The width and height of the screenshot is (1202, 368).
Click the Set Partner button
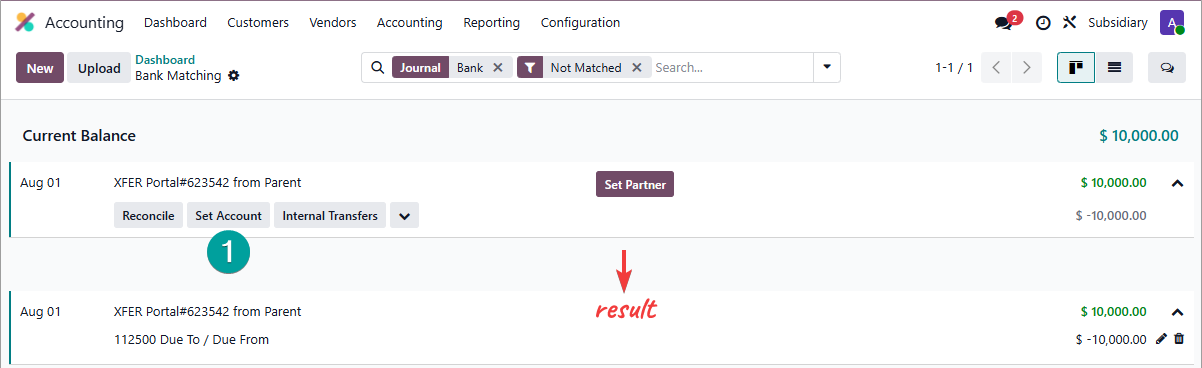[x=635, y=184]
